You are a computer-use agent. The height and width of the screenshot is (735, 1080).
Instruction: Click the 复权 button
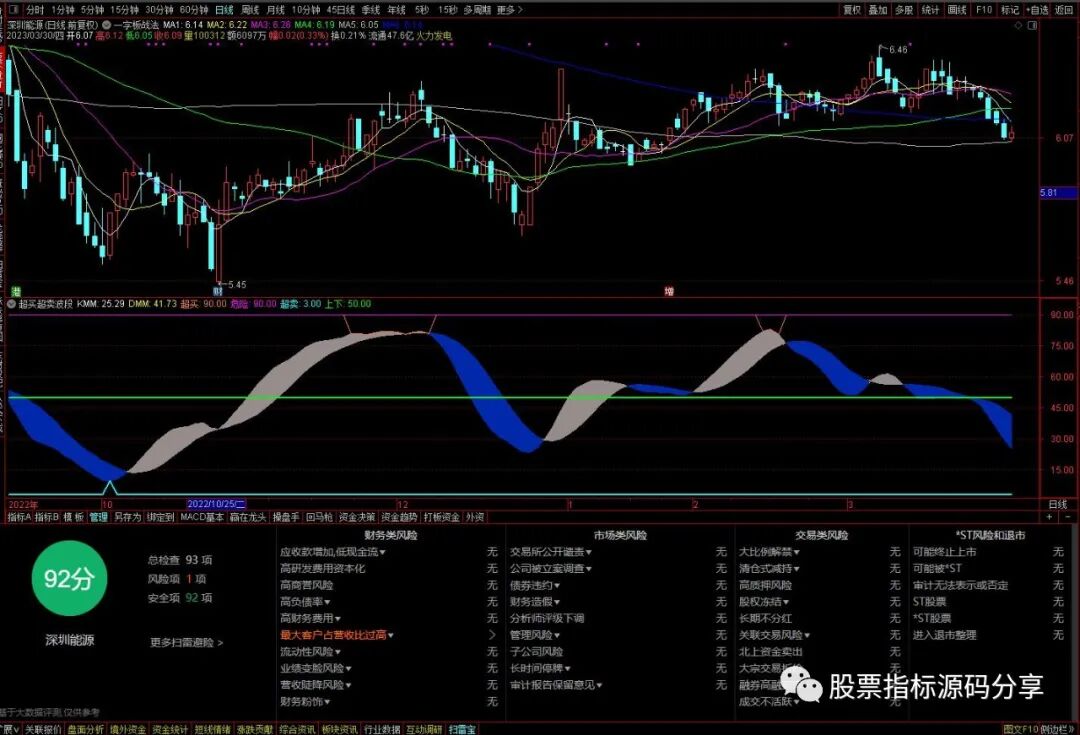[852, 10]
